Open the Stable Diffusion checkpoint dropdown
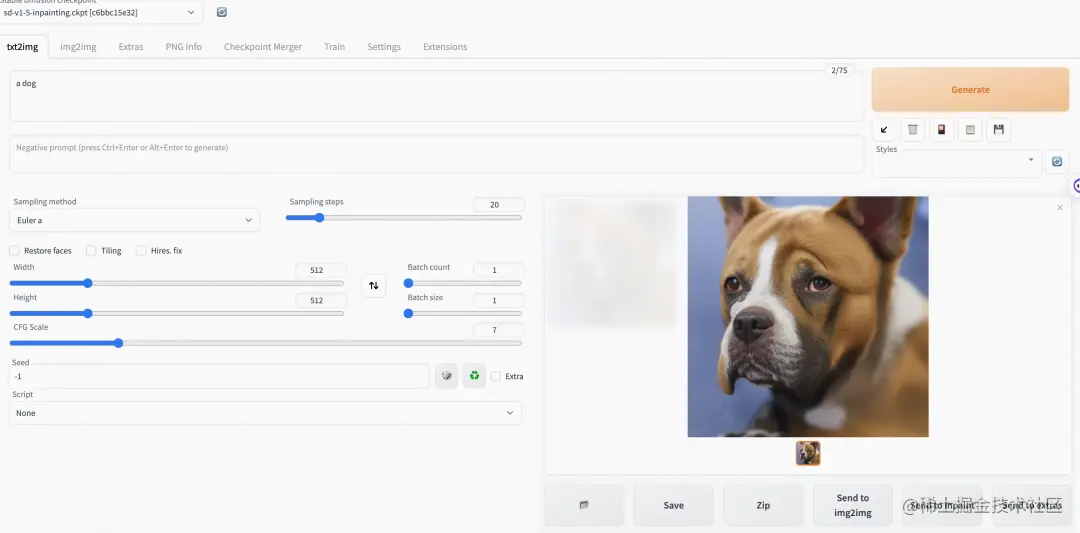This screenshot has height=533, width=1080. pyautogui.click(x=101, y=12)
